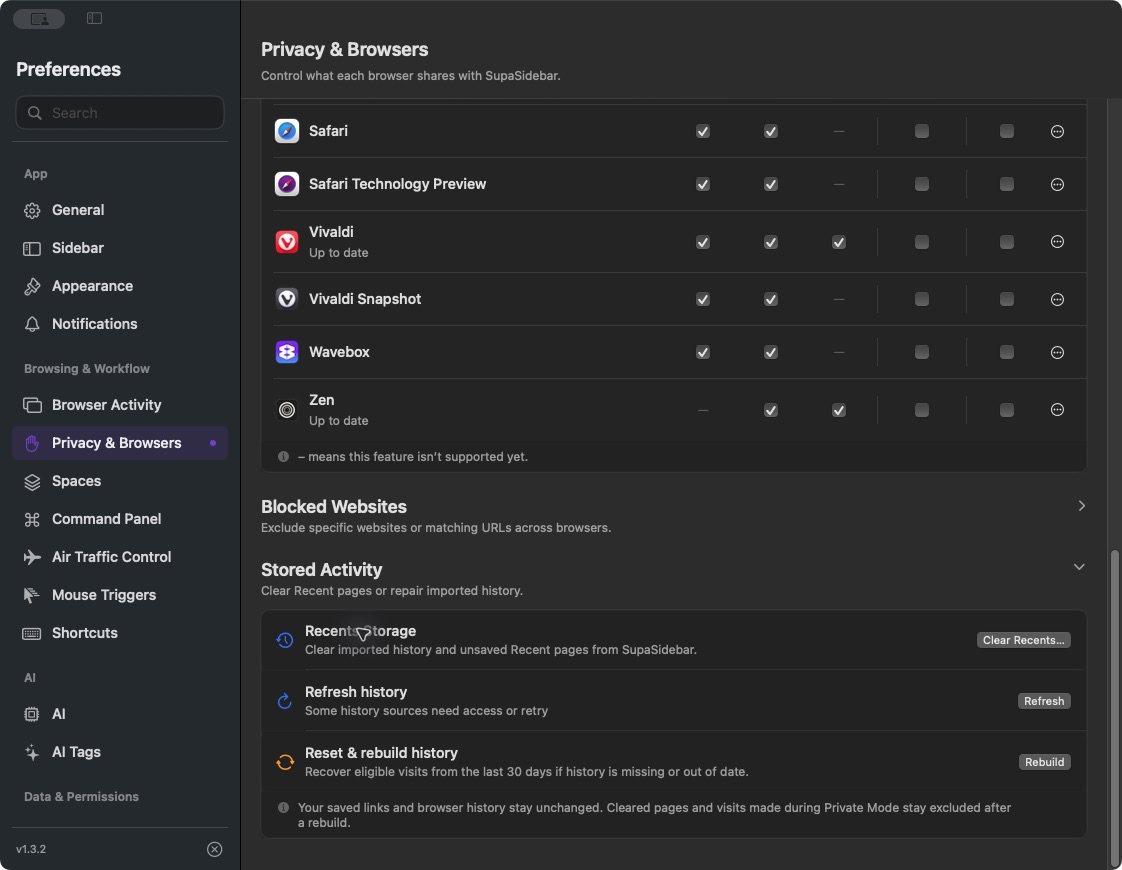Uncheck Safari's second column checkbox
Viewport: 1122px width, 870px height.
pyautogui.click(x=771, y=131)
